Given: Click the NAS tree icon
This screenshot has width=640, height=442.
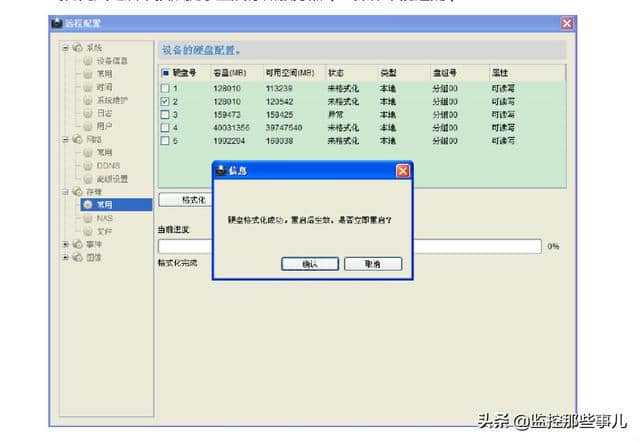Looking at the screenshot, I should pos(88,218).
